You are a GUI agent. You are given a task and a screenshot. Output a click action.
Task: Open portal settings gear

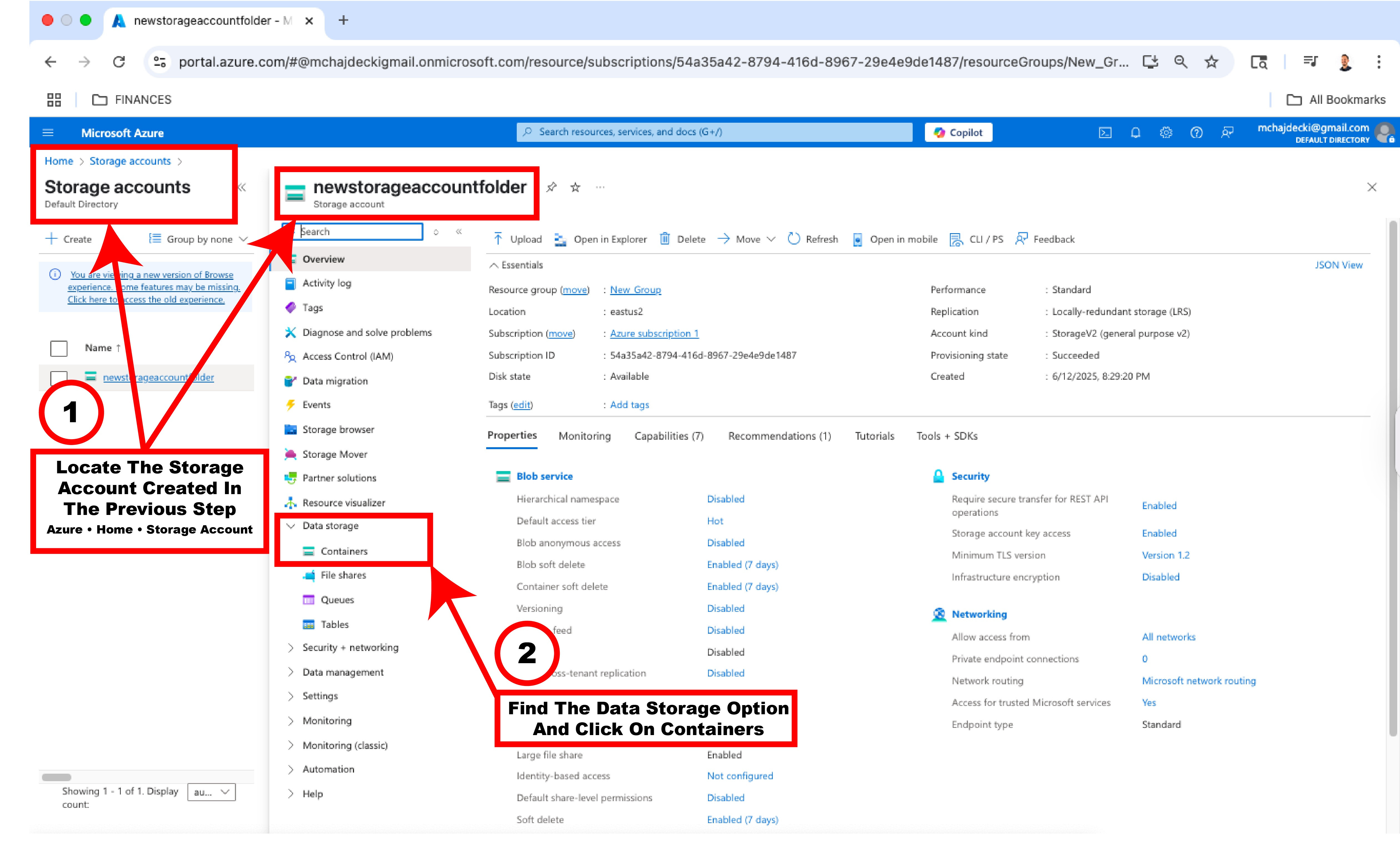click(1166, 132)
